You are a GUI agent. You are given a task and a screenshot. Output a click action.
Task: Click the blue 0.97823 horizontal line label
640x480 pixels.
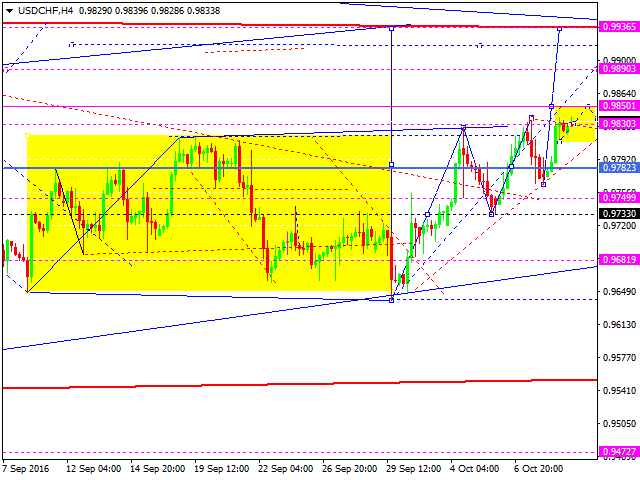[x=619, y=167]
